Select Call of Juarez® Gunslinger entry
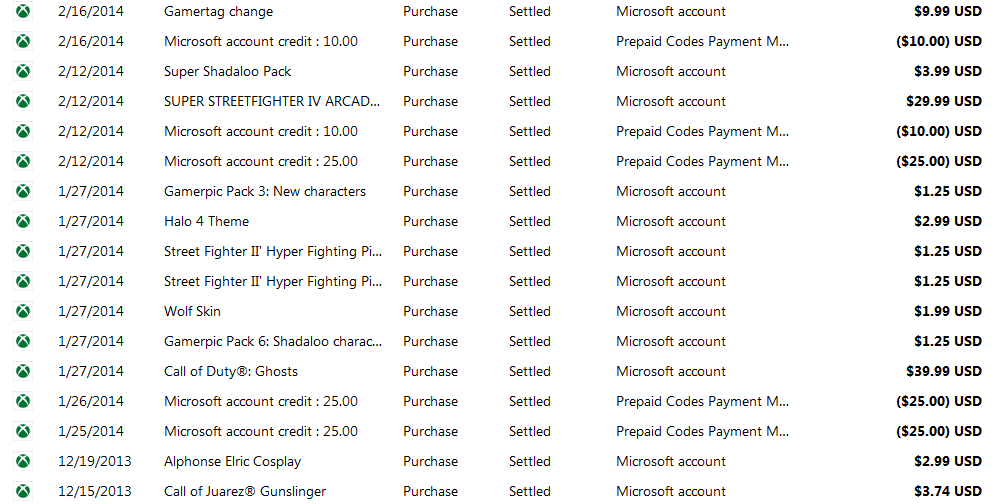Viewport: 998px width, 504px height. click(245, 491)
